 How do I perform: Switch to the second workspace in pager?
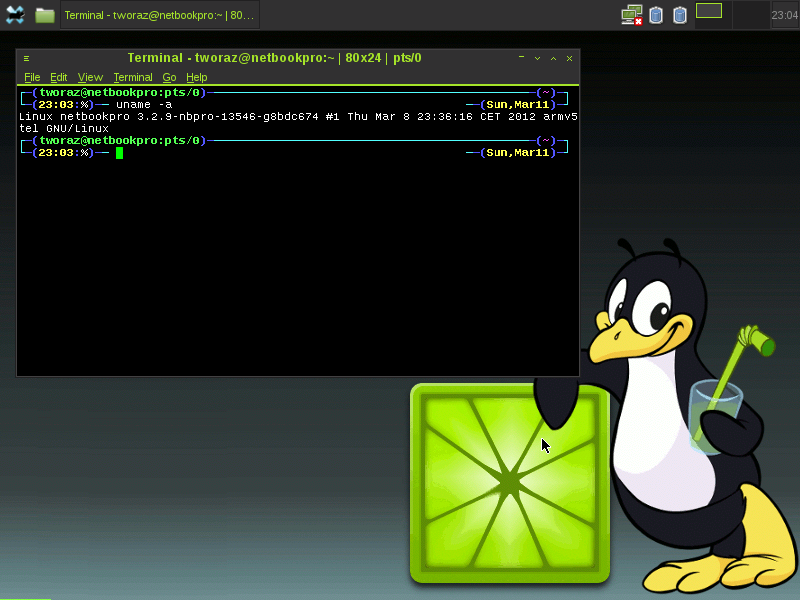[750, 15]
